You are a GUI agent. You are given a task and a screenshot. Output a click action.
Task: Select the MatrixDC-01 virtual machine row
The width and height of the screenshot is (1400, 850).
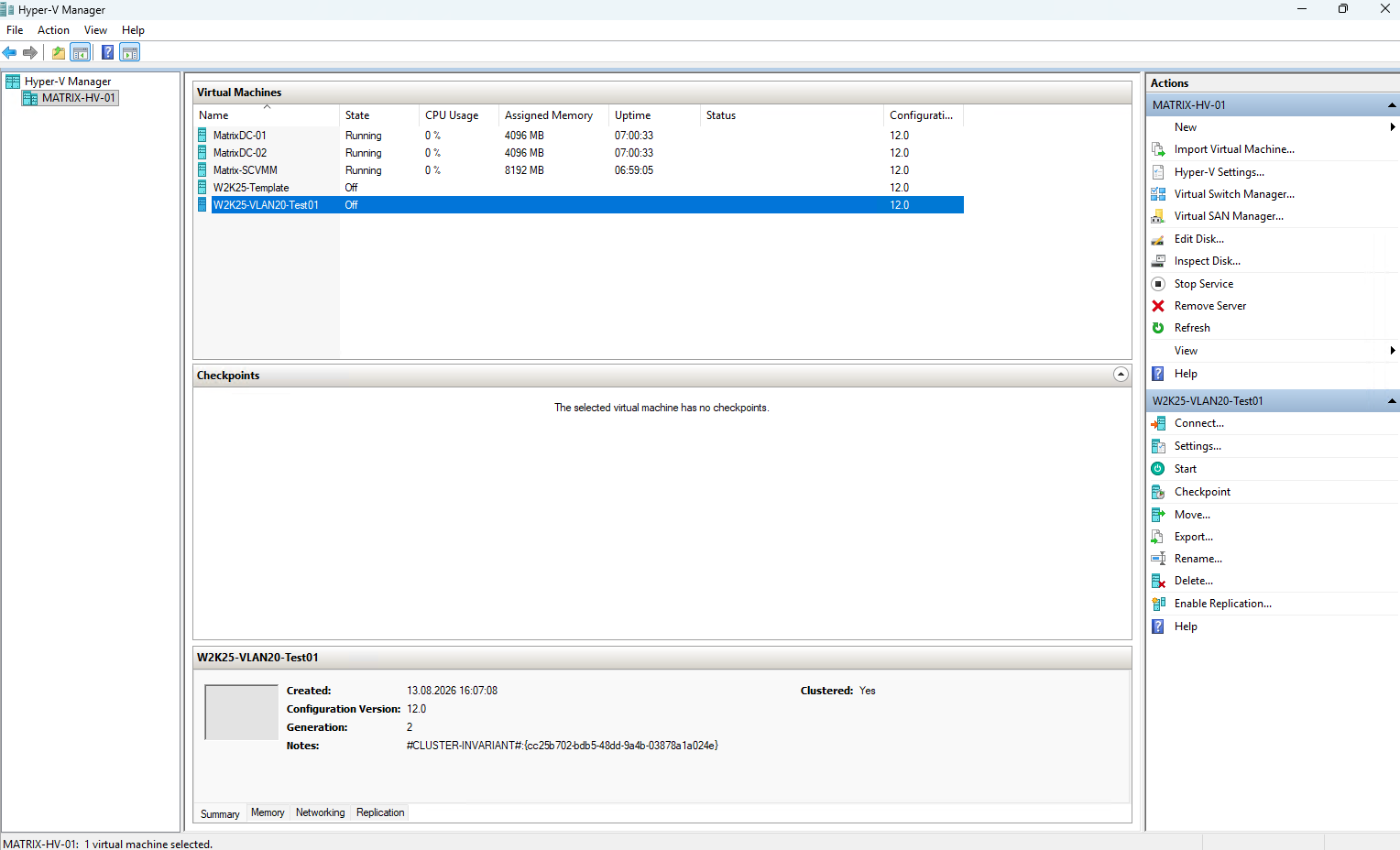click(579, 136)
